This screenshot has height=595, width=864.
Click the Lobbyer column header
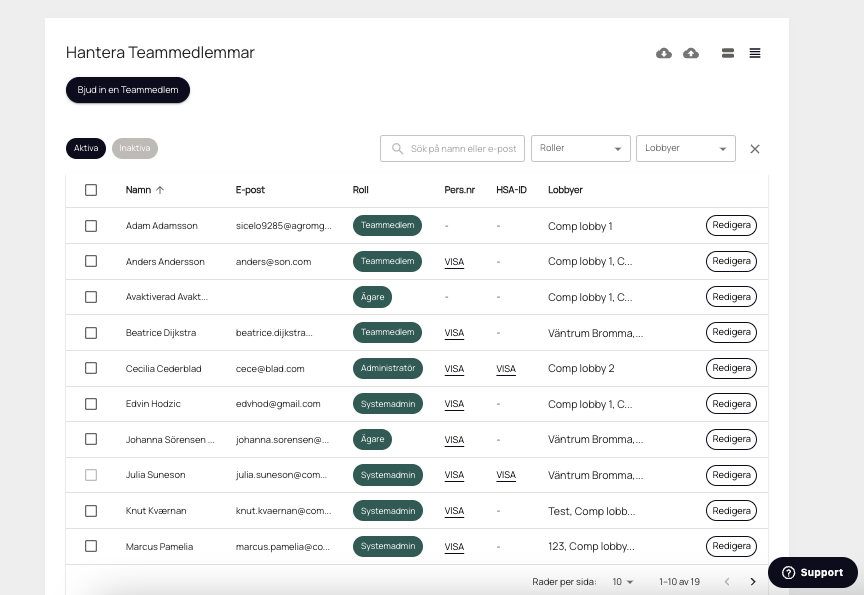(x=565, y=190)
